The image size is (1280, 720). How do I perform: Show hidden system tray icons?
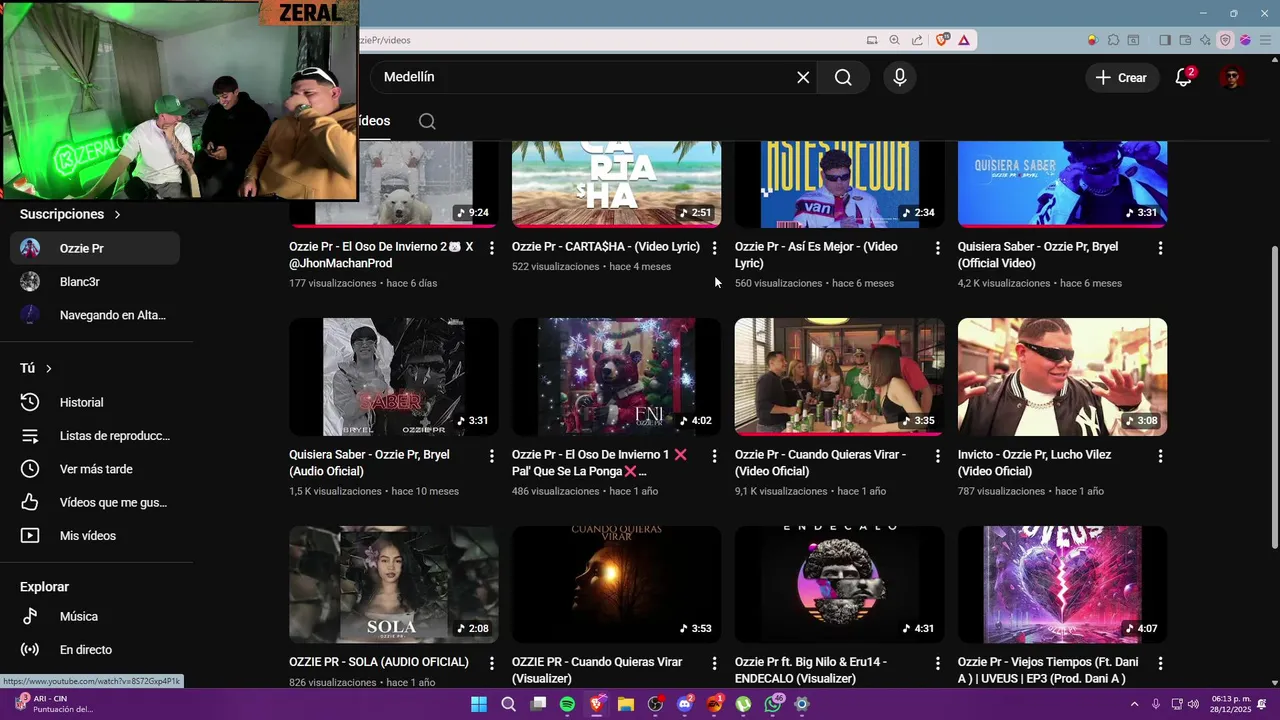1134,704
